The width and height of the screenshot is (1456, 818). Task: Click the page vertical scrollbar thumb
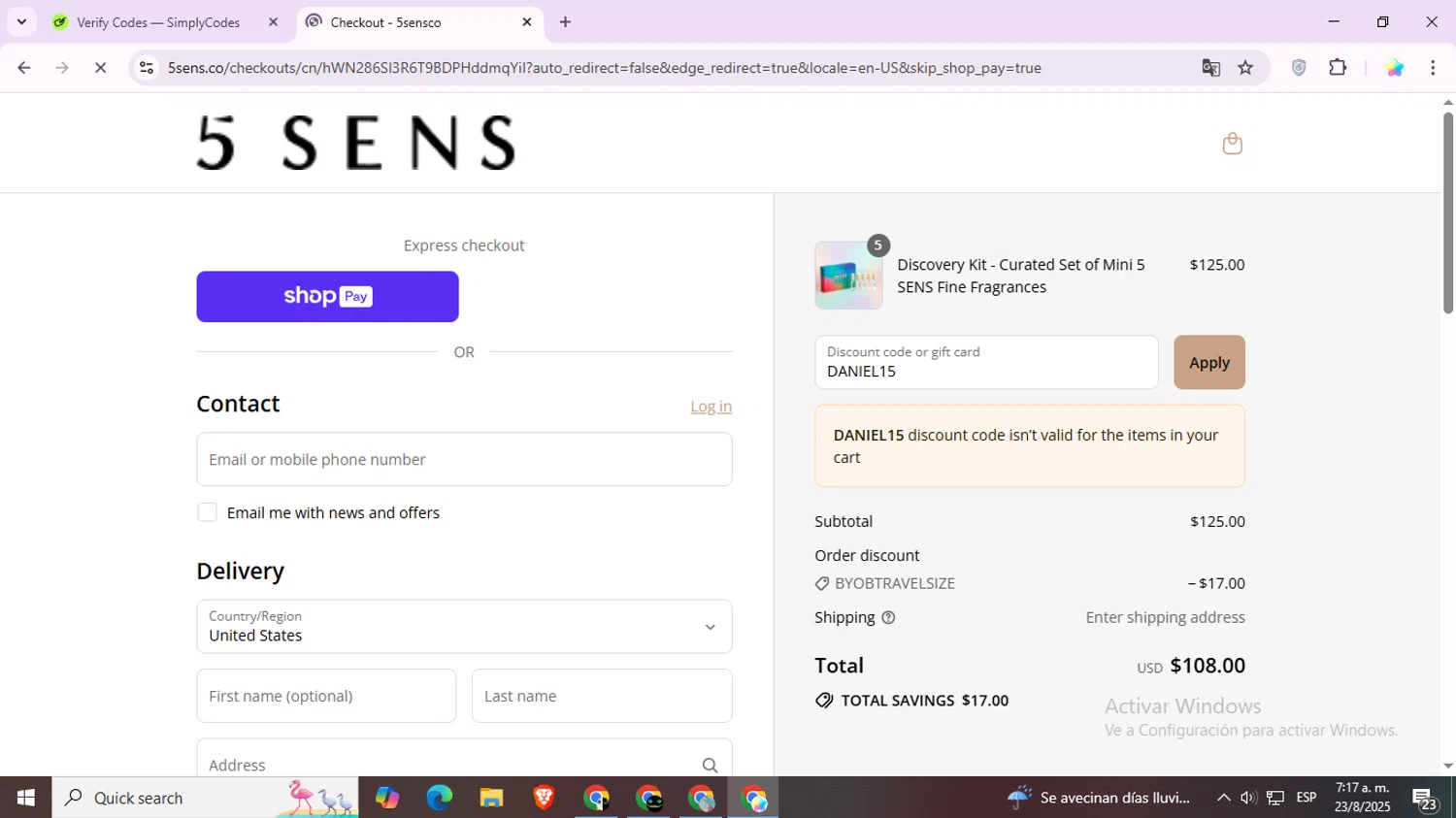[x=1447, y=213]
